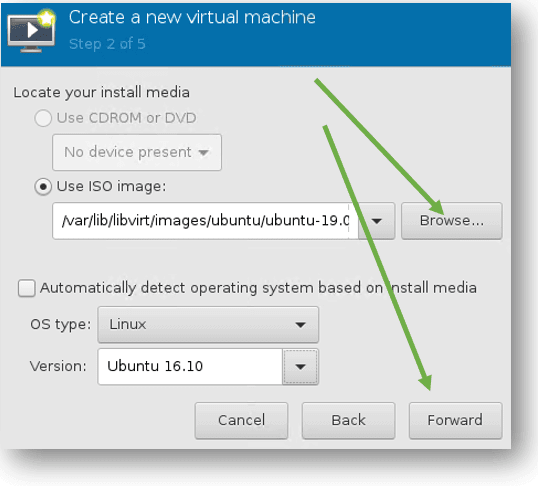
Task: Click the Locate your install media heading
Action: point(102,93)
